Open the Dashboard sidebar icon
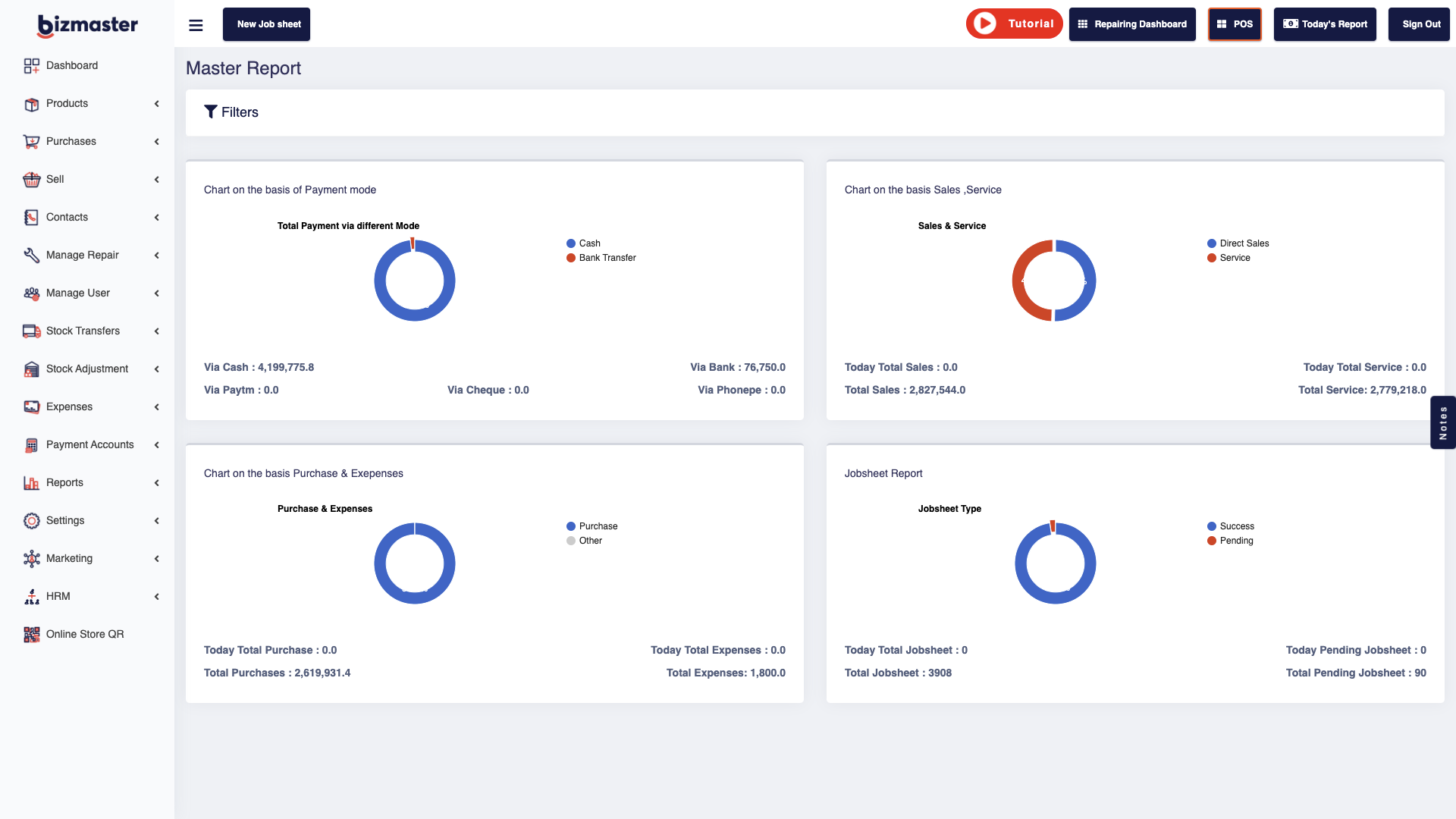Screen dimensions: 1456x819 click(x=31, y=65)
